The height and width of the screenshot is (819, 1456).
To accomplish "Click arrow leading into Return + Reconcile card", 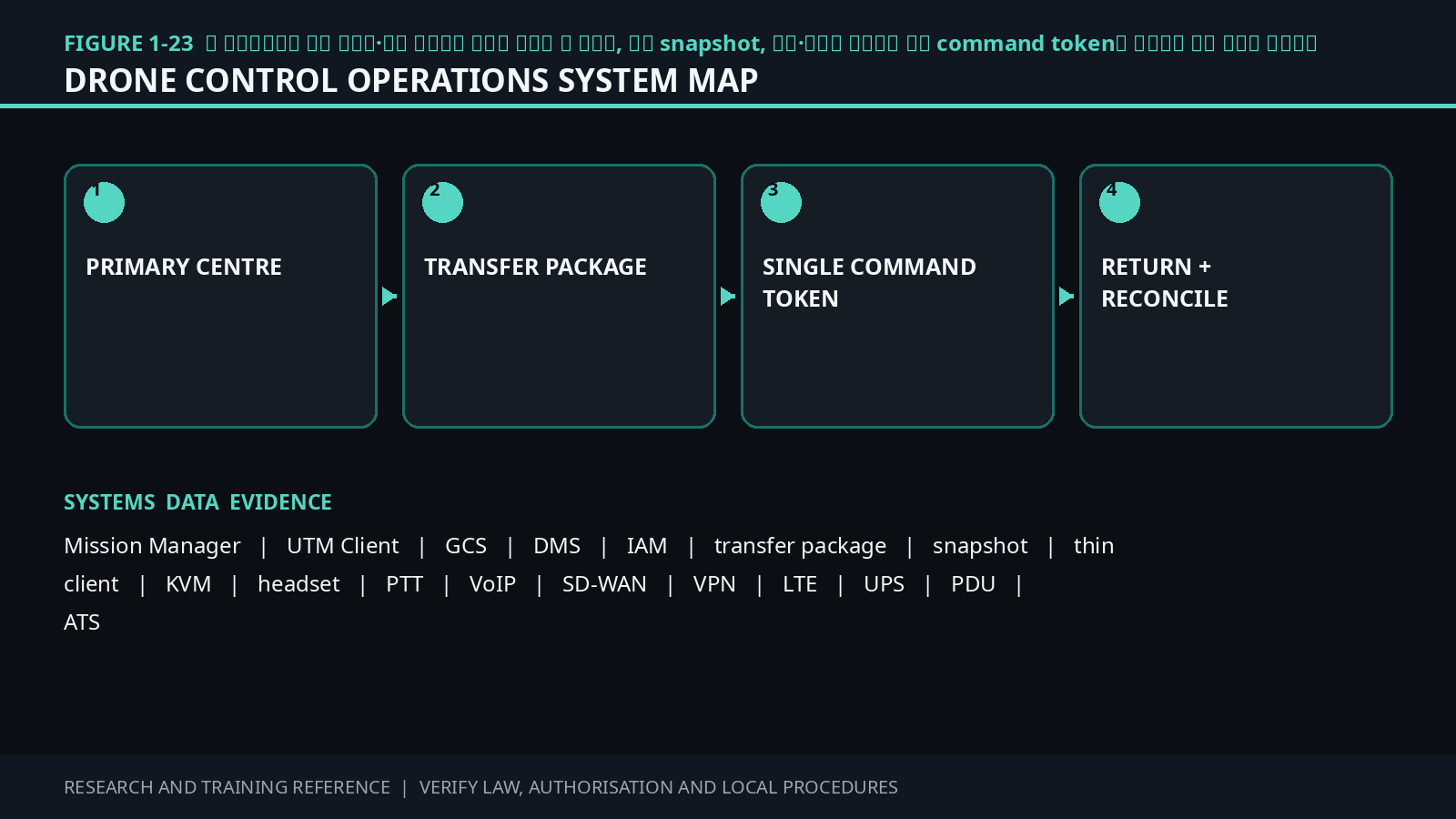I will click(x=1067, y=297).
